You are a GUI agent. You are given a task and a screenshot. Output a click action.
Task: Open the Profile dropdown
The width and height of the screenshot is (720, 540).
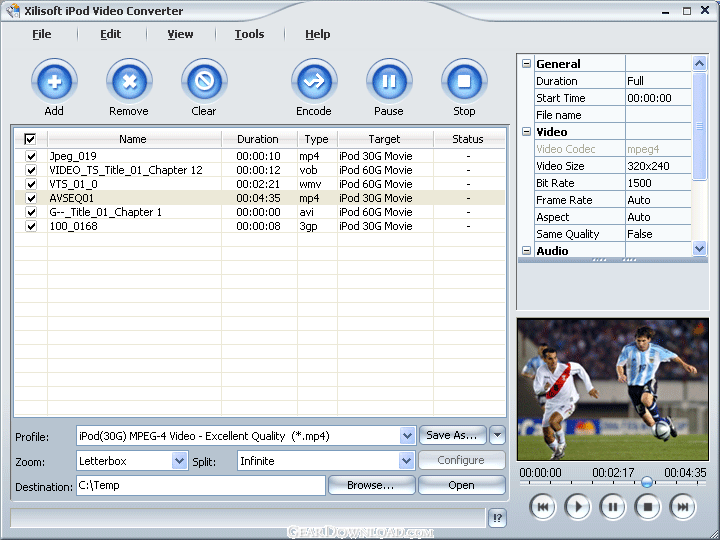pos(407,436)
